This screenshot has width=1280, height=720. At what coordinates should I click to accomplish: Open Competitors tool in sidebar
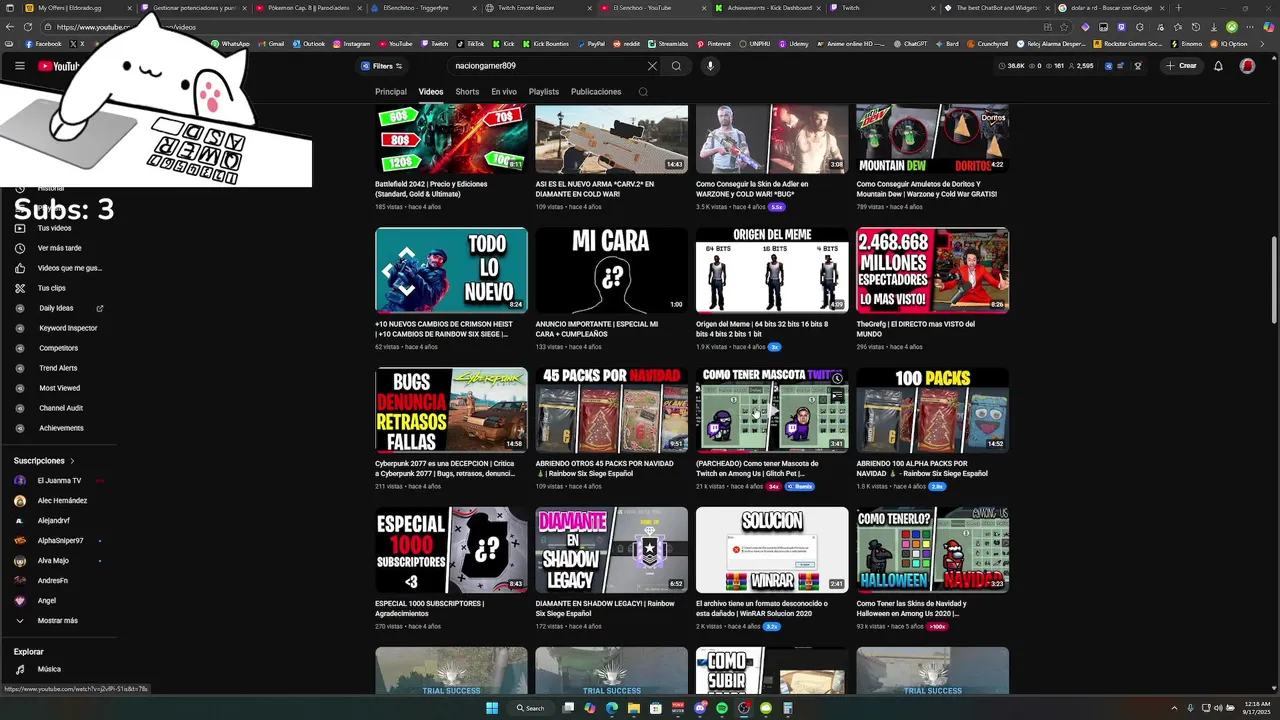(x=58, y=348)
